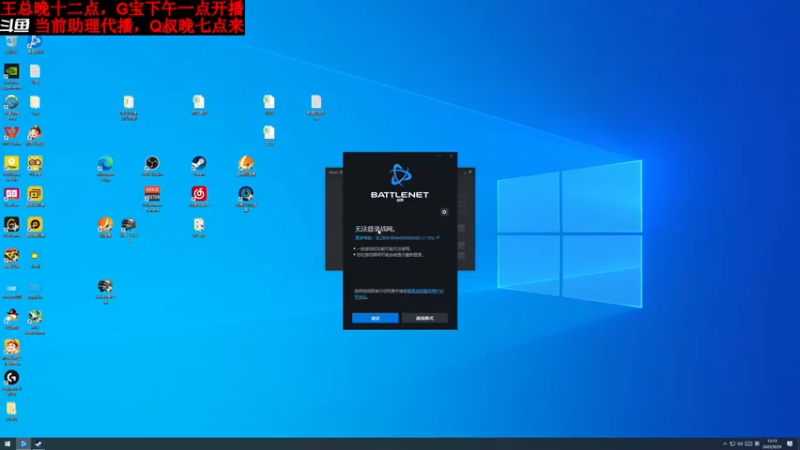Open the Recycle Bin desktop icon
800x450 pixels.
pyautogui.click(x=11, y=43)
